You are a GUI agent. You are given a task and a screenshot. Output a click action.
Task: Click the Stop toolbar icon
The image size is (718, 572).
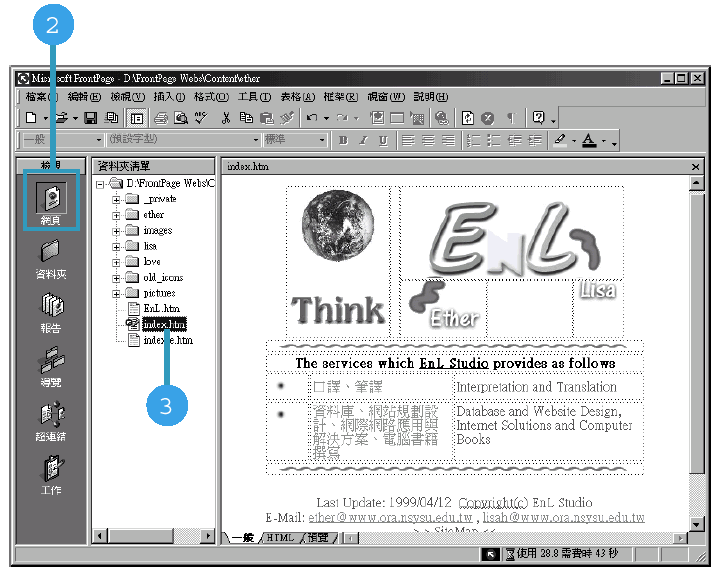pyautogui.click(x=488, y=119)
